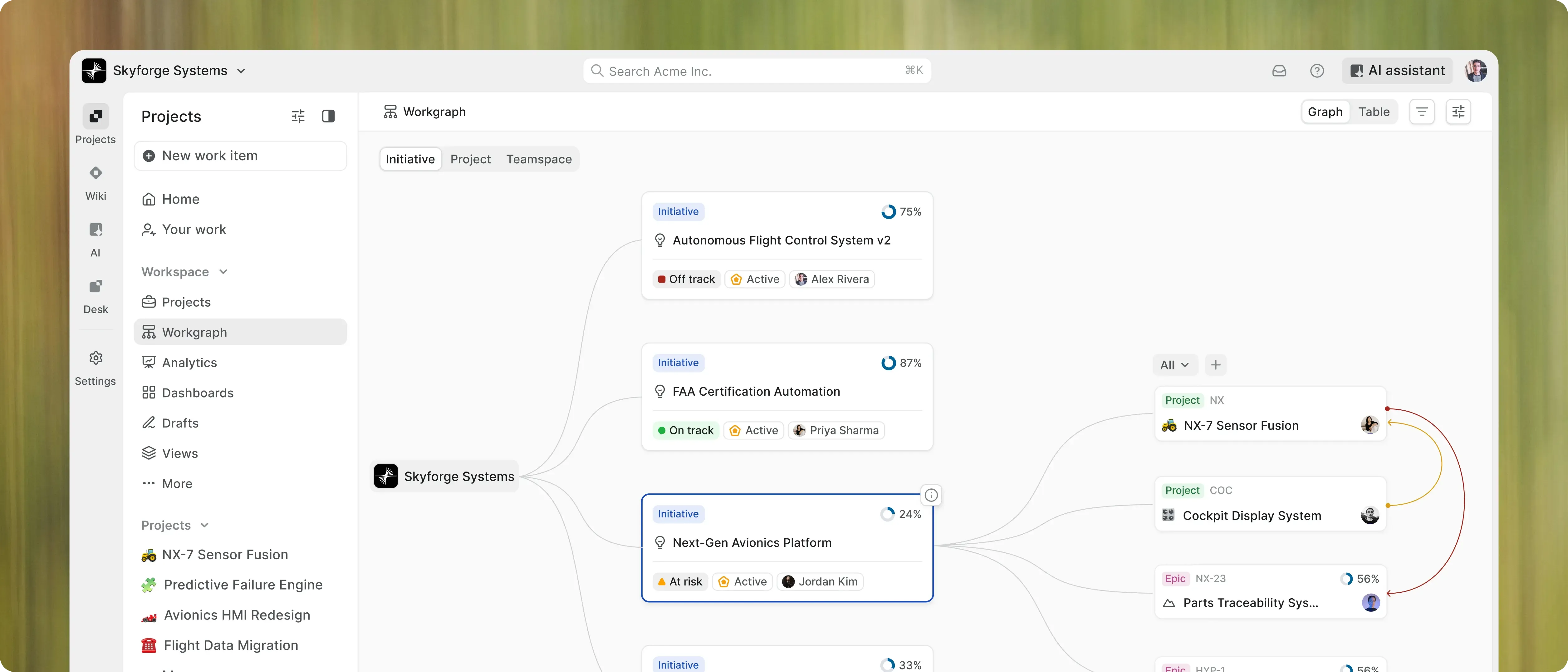This screenshot has width=1568, height=672.
Task: Click the Parts Traceability epic mountain icon
Action: point(1168,603)
